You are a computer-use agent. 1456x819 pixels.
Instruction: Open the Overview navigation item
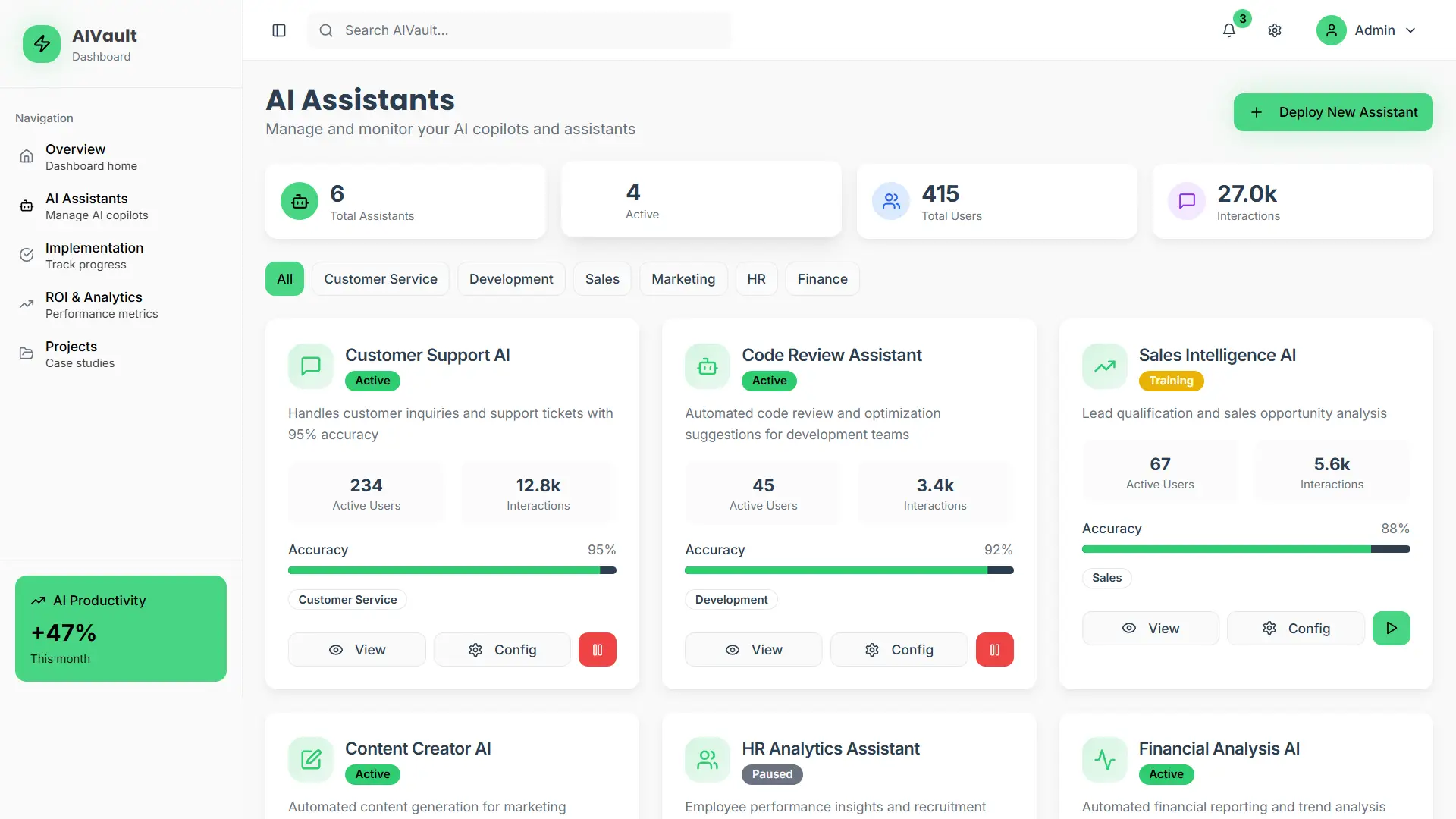coord(121,157)
